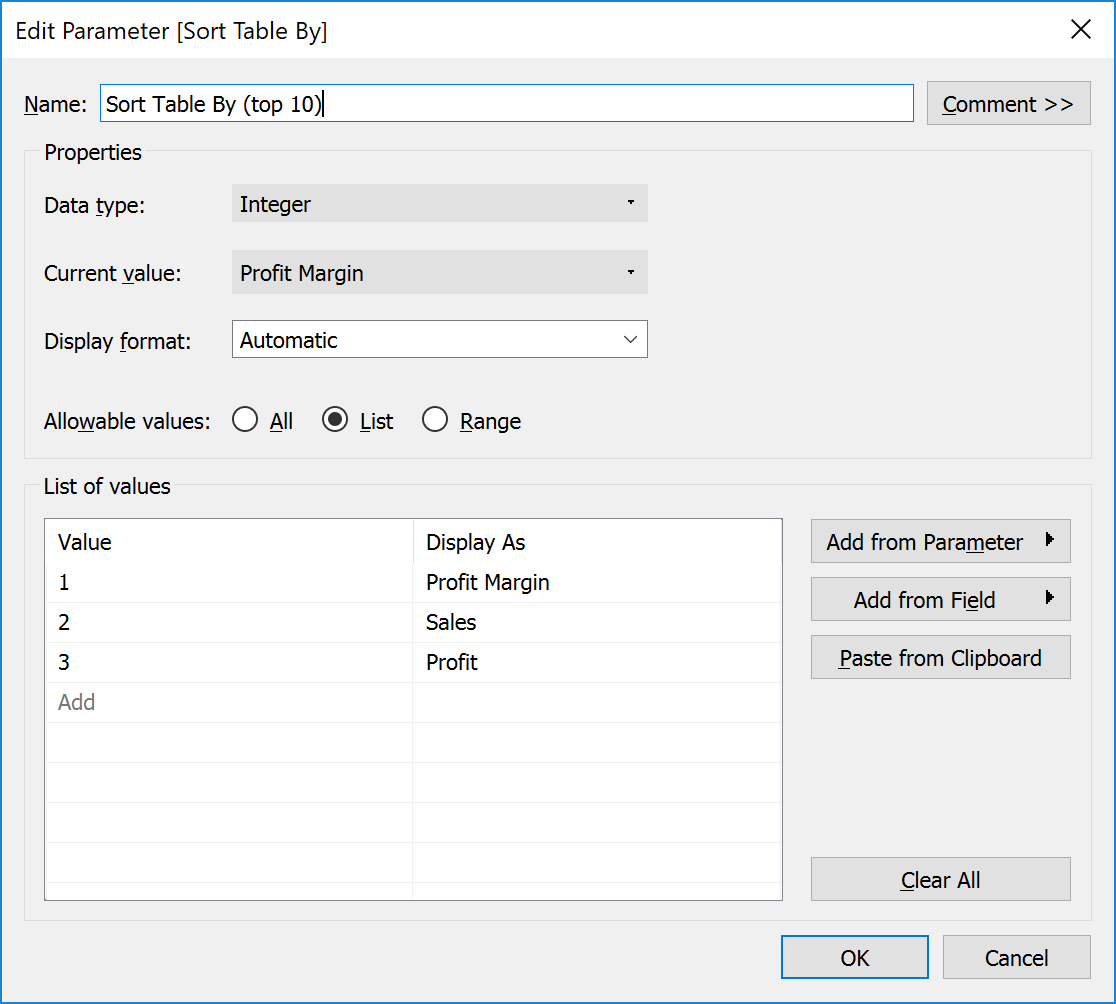This screenshot has width=1116, height=1004.
Task: Open the Data type dropdown
Action: pyautogui.click(x=440, y=203)
